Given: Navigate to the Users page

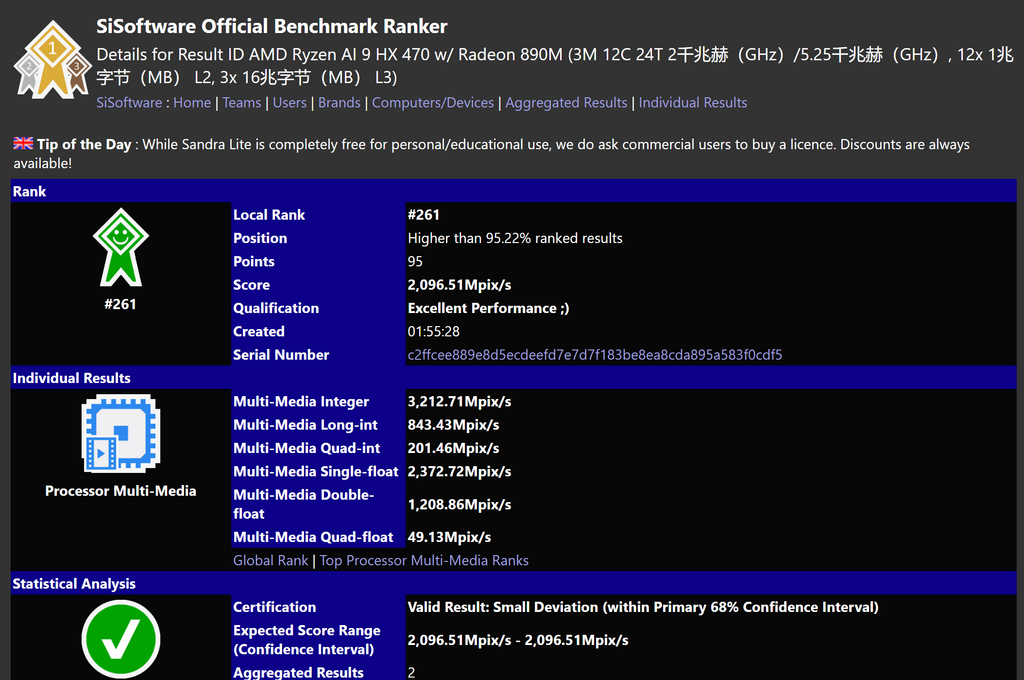Looking at the screenshot, I should pyautogui.click(x=290, y=103).
